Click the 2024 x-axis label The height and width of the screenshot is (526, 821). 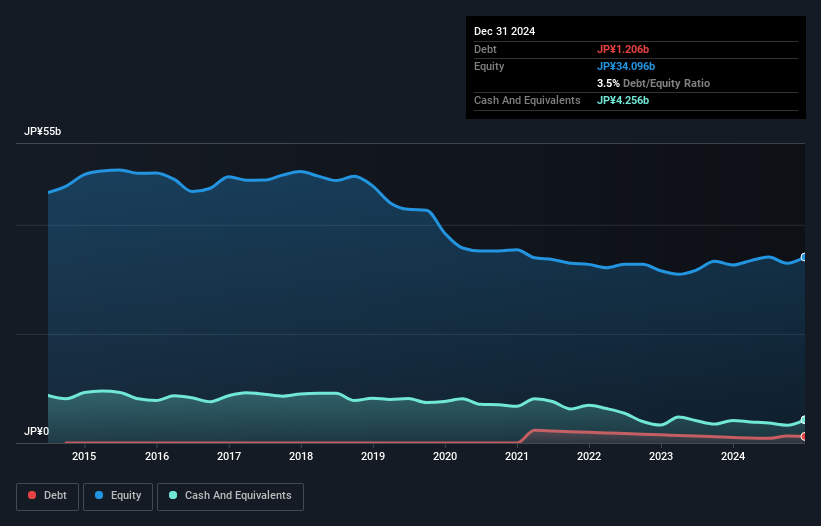point(733,456)
